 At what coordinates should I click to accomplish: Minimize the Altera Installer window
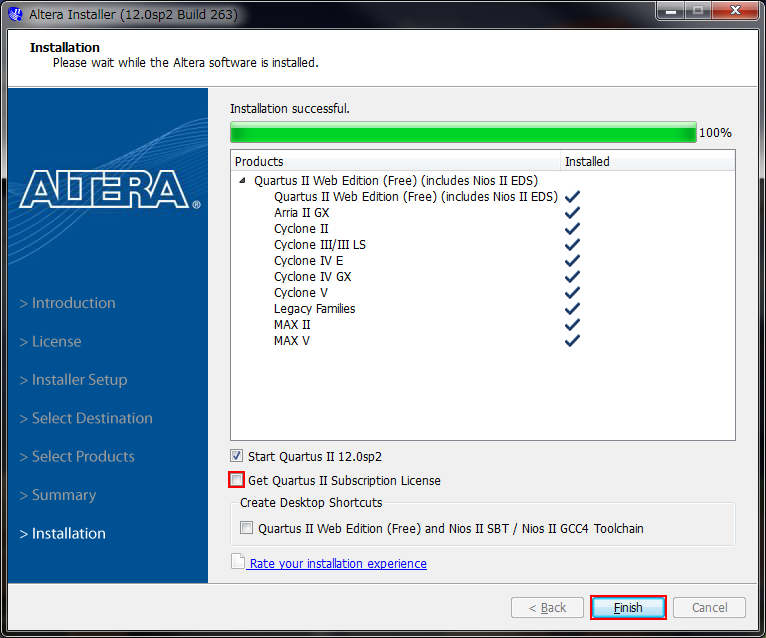[671, 10]
